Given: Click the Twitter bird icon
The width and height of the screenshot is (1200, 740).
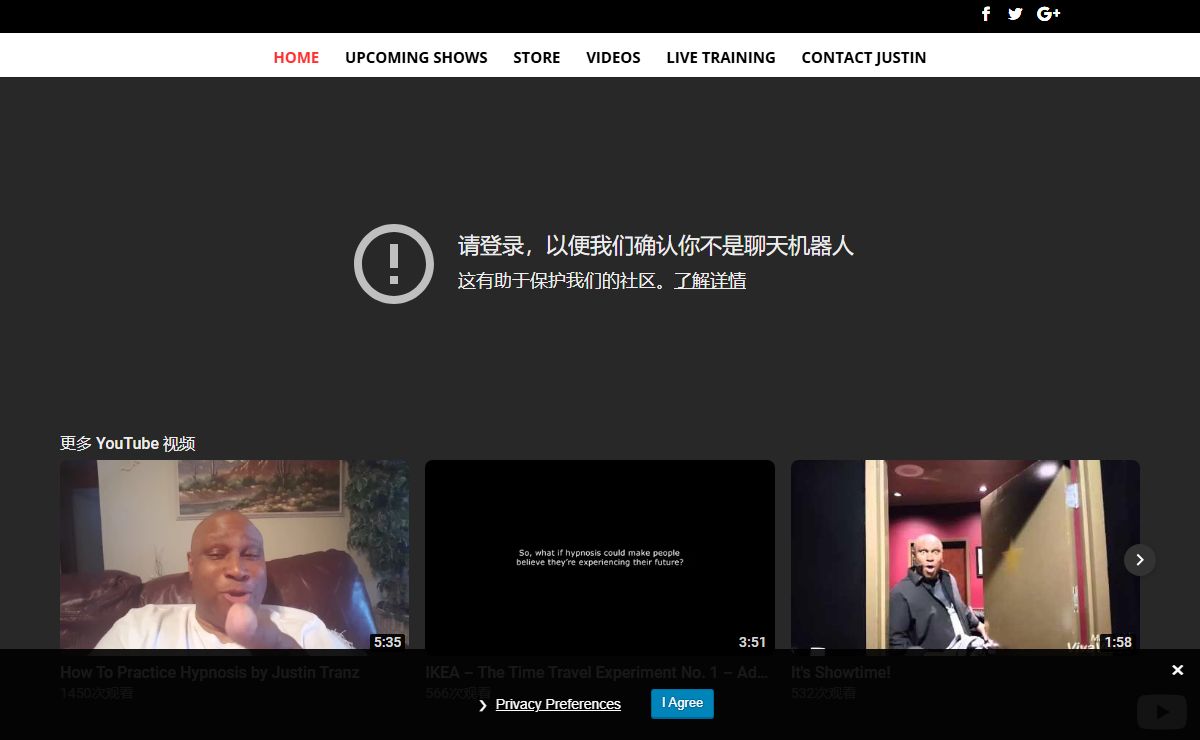Looking at the screenshot, I should coord(1015,14).
